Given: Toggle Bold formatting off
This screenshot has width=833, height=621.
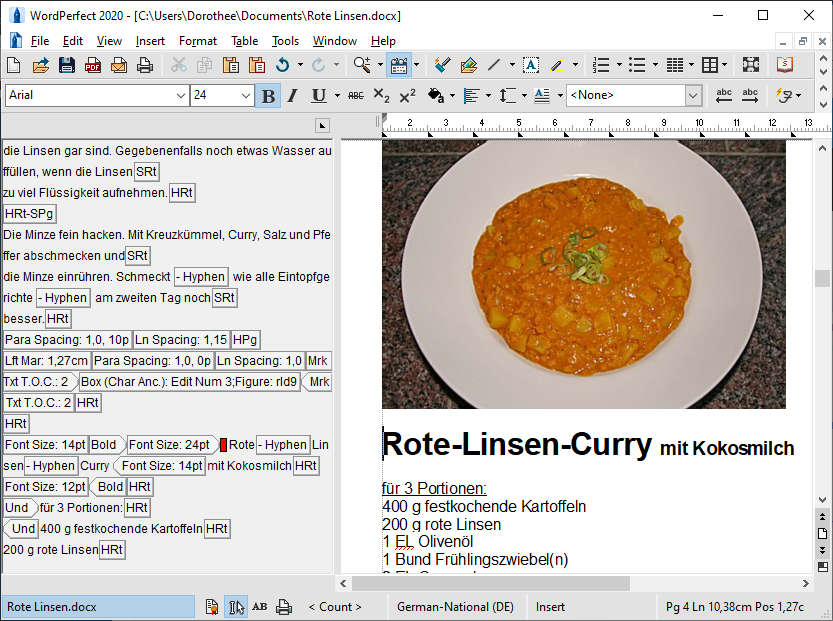Looking at the screenshot, I should click(267, 96).
